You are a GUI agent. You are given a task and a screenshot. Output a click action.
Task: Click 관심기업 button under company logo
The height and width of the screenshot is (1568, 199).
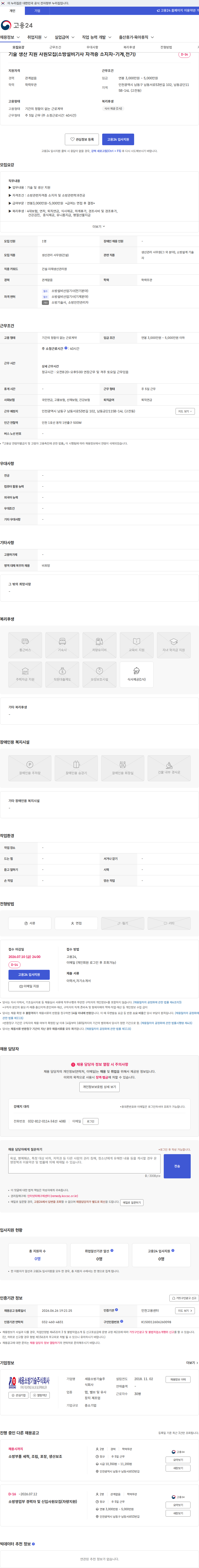point(18,1395)
